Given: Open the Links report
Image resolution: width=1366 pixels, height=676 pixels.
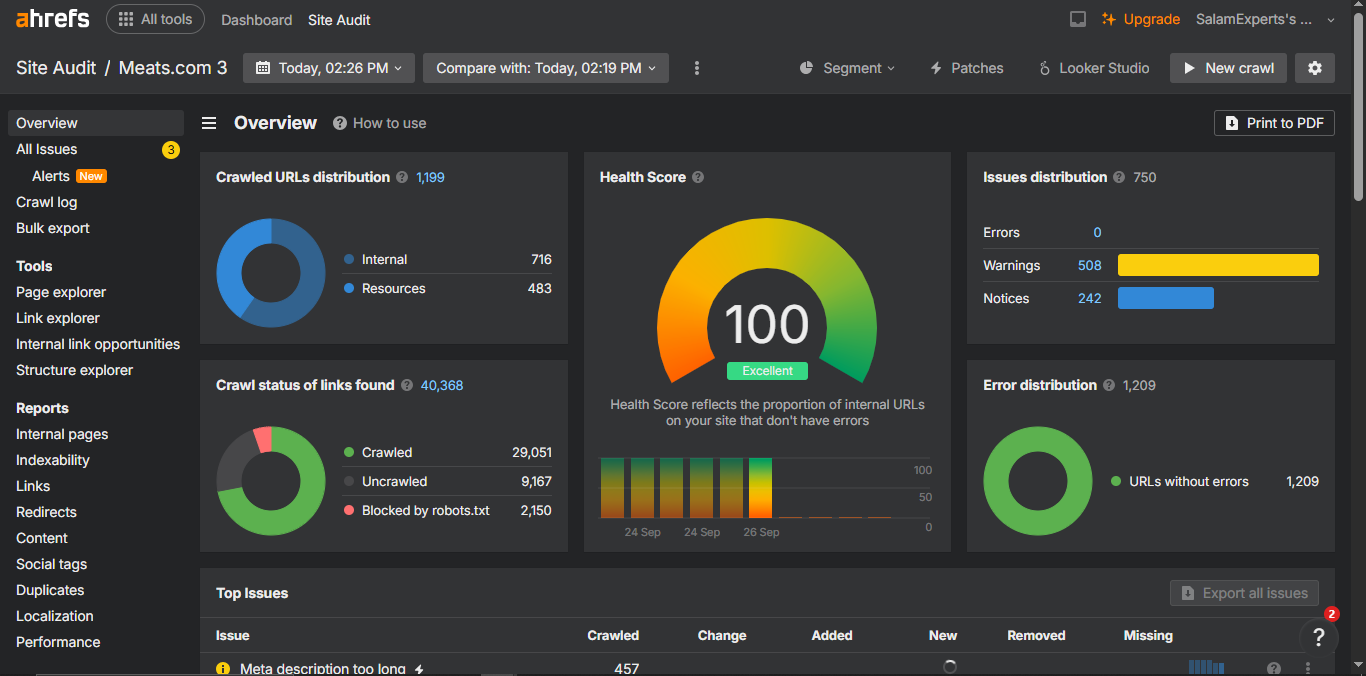Looking at the screenshot, I should pyautogui.click(x=33, y=486).
